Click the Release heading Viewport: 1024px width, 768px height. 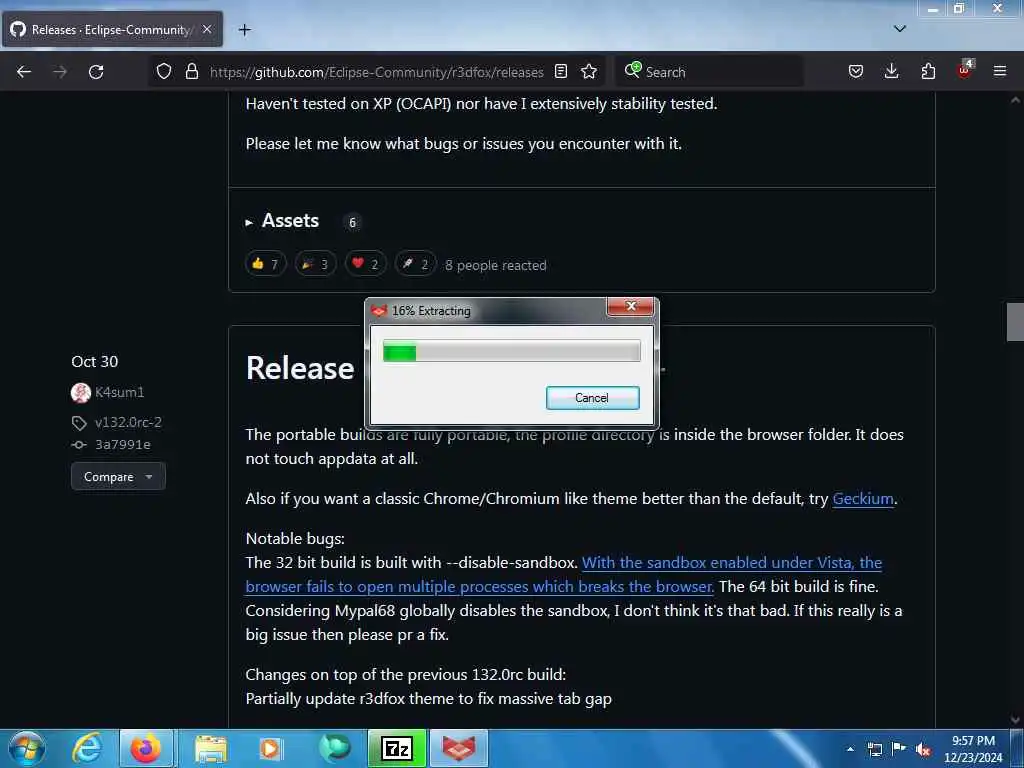click(300, 368)
